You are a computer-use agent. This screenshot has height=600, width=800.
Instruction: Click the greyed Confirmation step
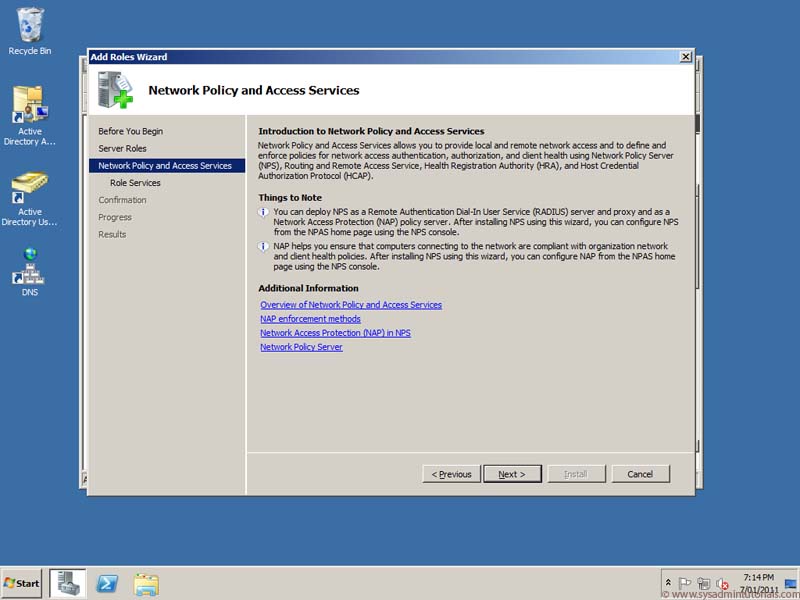click(x=122, y=200)
